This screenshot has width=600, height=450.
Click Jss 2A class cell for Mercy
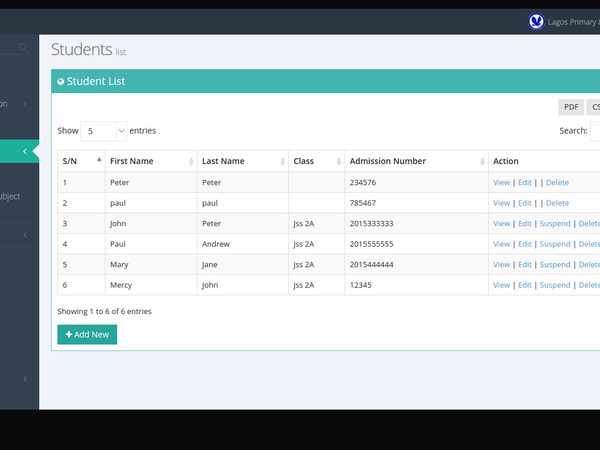[316, 285]
